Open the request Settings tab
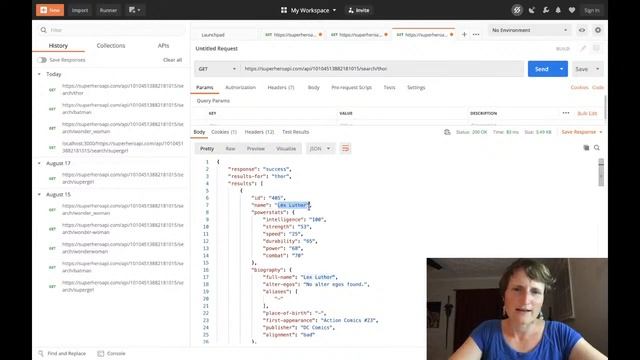Viewport: 640px width, 360px height. (416, 87)
